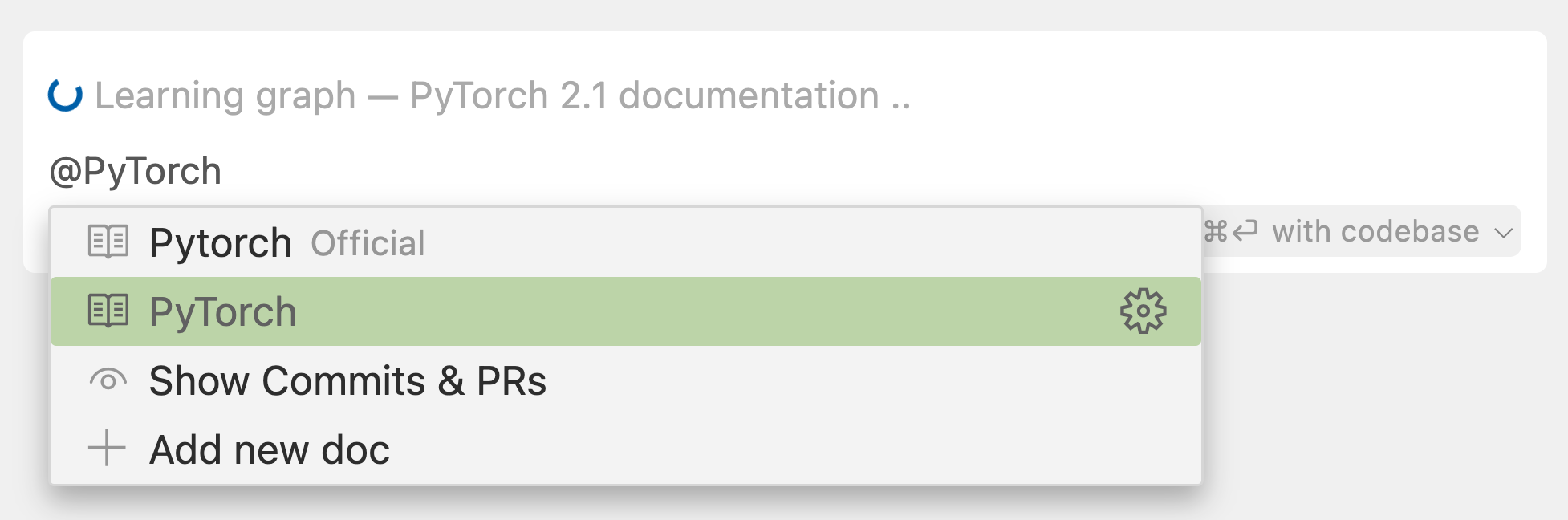1568x520 pixels.
Task: Click the book icon on highlighted PyTorch row
Action: [x=108, y=311]
